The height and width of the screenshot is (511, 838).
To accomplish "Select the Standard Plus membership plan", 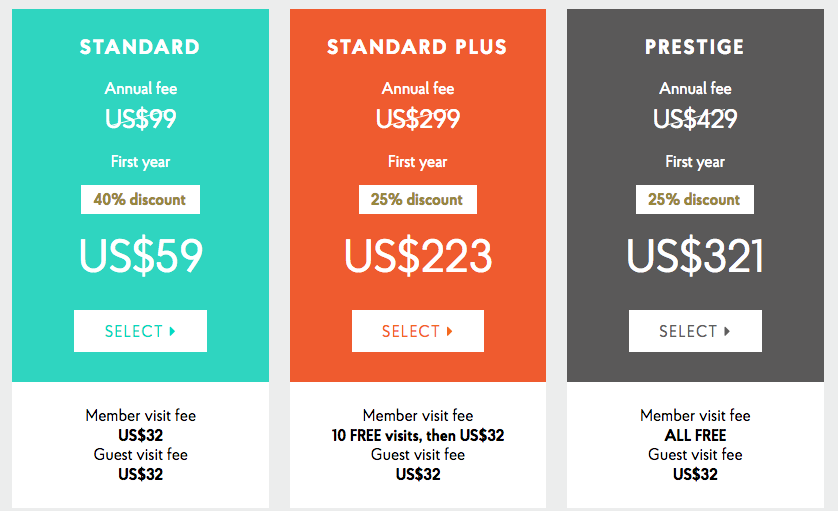I will tap(417, 331).
